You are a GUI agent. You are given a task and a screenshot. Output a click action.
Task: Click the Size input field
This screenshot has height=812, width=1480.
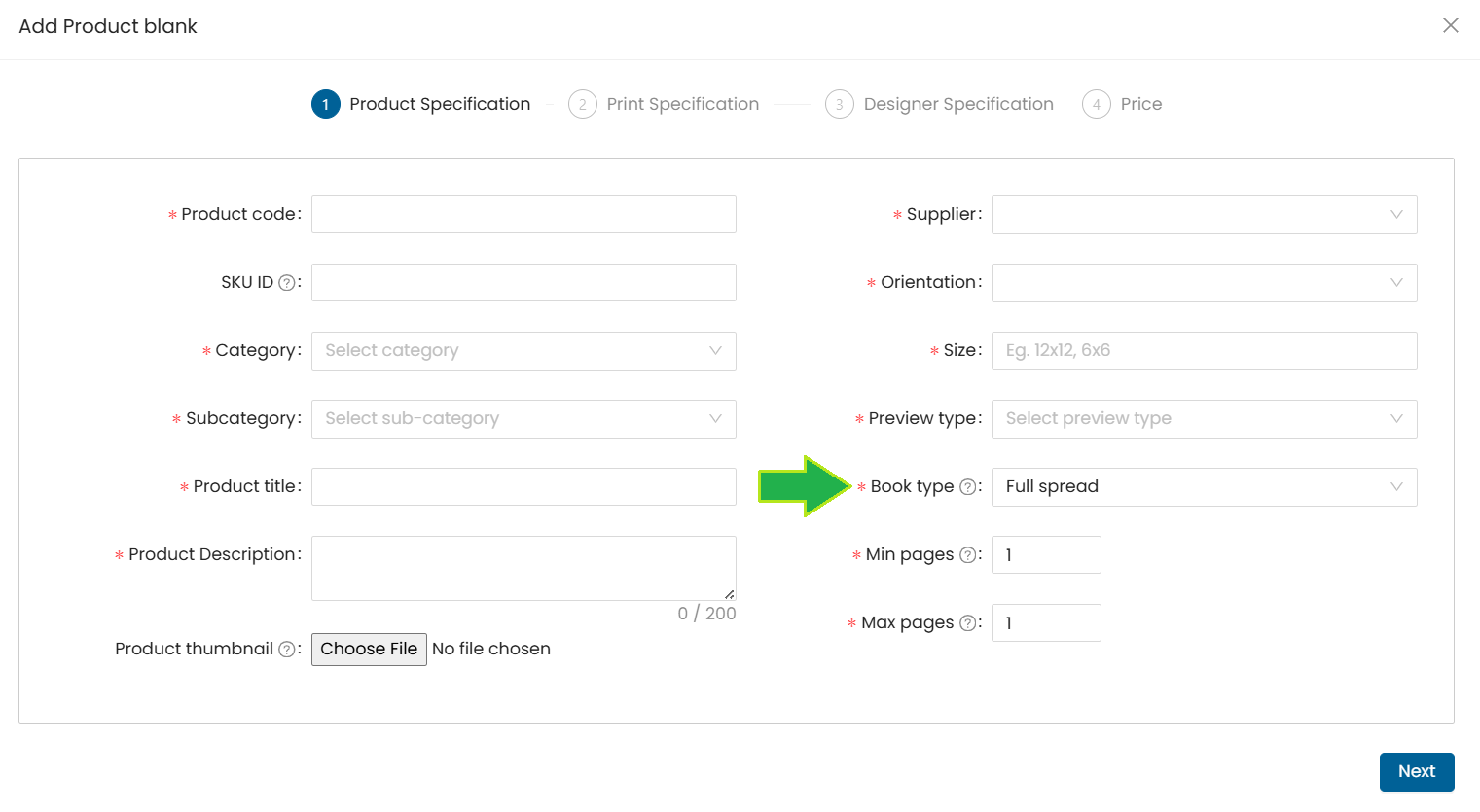(1204, 351)
